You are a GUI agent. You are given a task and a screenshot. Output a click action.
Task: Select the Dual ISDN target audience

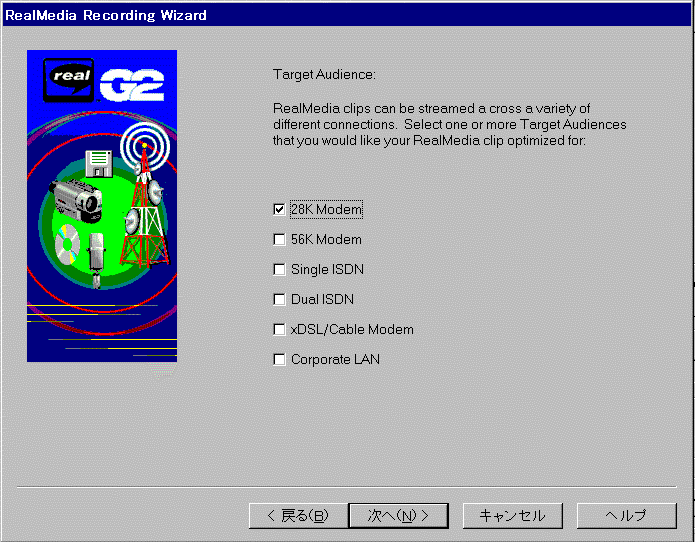pos(279,300)
